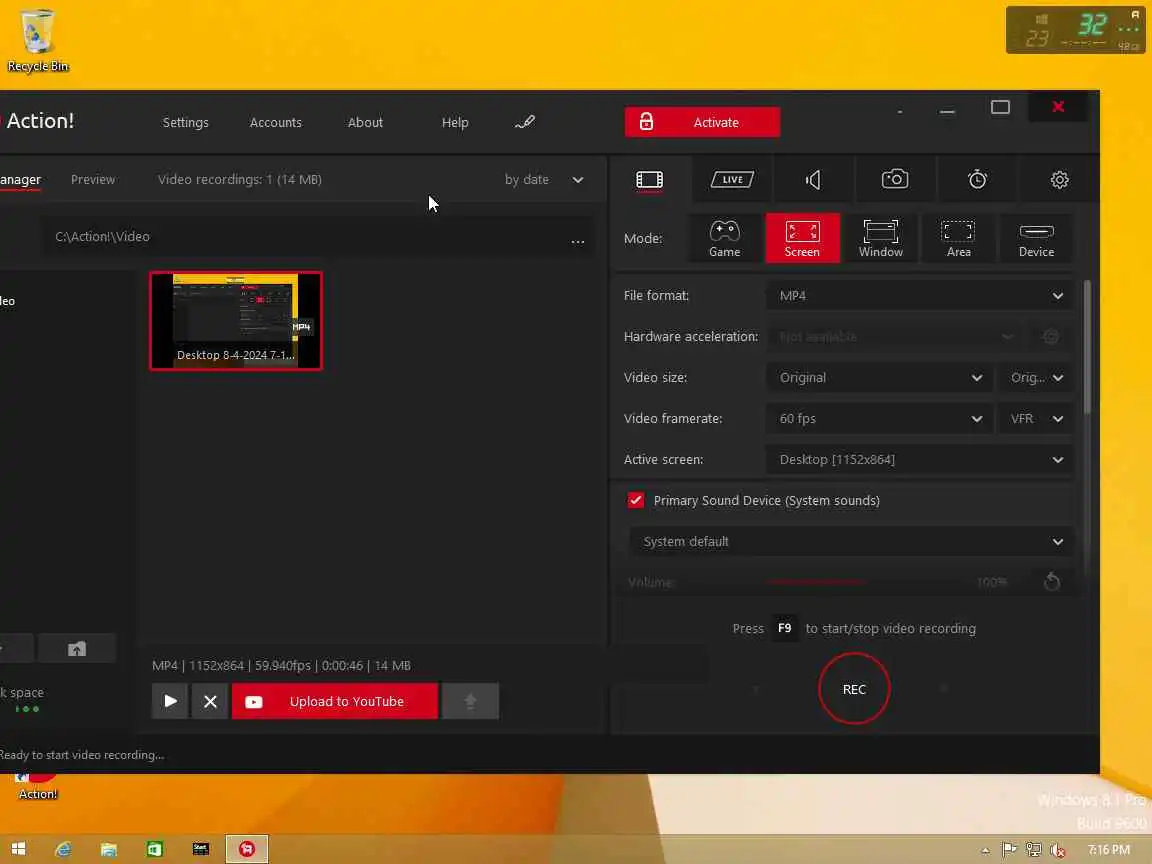Open the File format MP4 dropdown

coord(921,295)
